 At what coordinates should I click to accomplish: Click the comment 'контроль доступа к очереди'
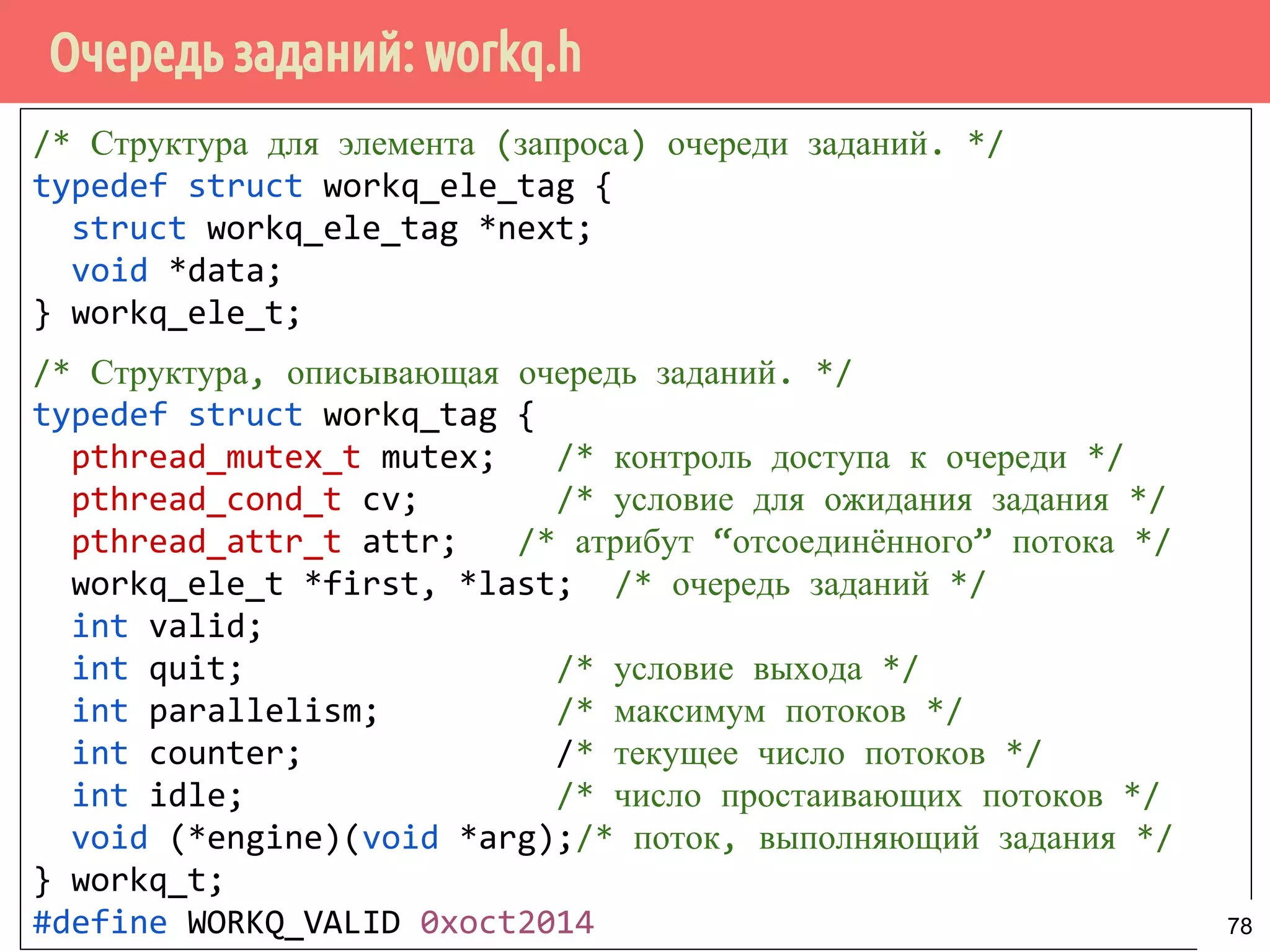(x=840, y=459)
